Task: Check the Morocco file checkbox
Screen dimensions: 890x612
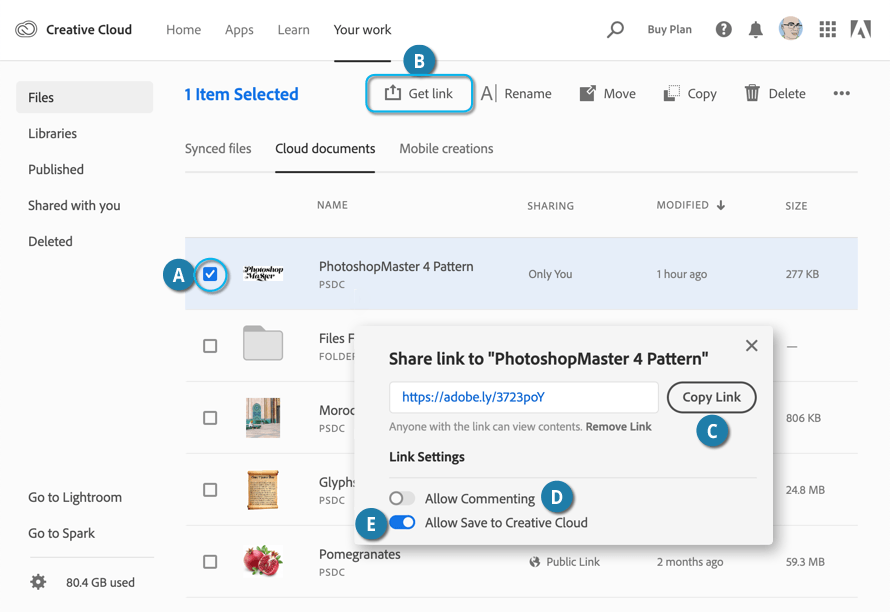Action: pyautogui.click(x=210, y=418)
